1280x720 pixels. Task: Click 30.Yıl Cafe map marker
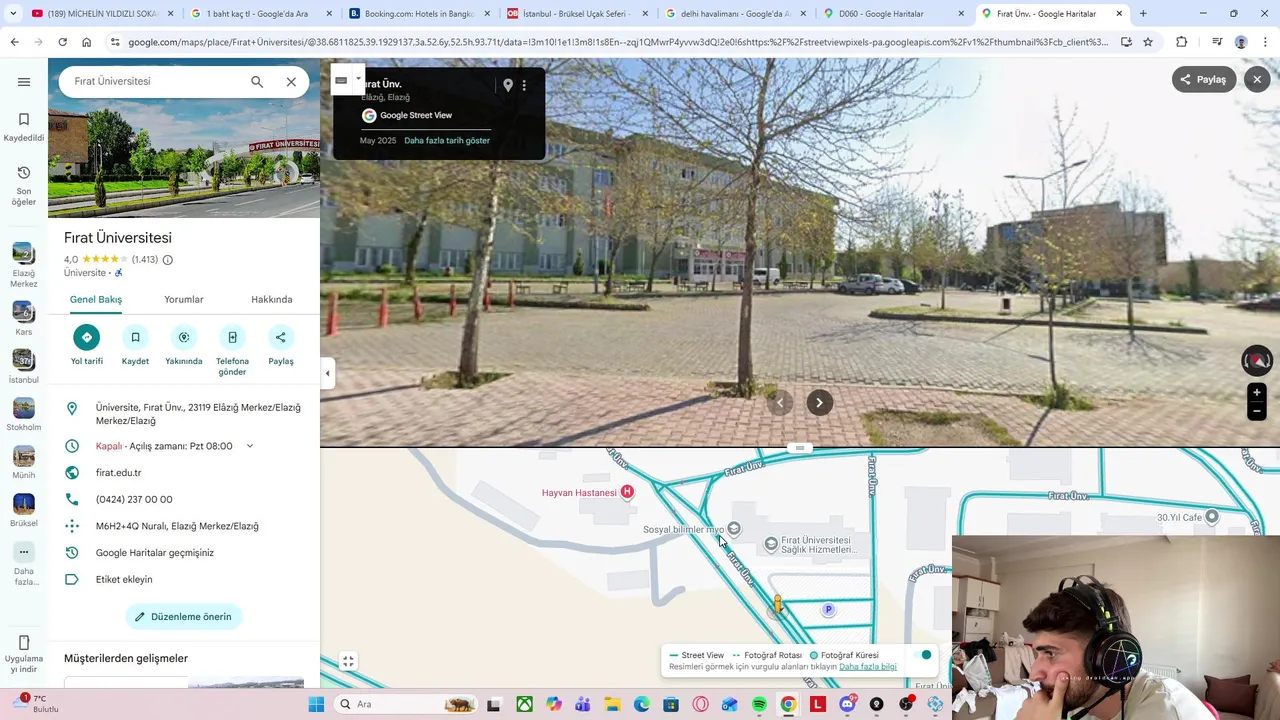[x=1212, y=517]
